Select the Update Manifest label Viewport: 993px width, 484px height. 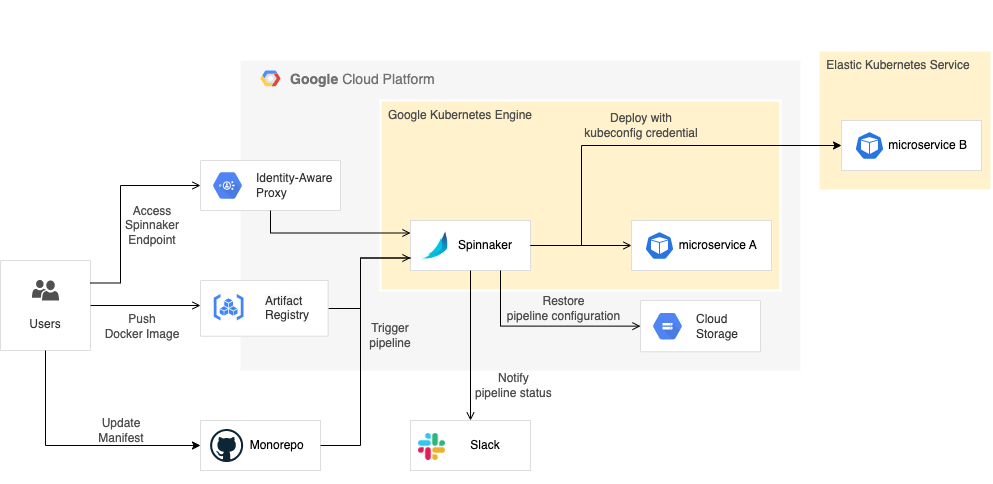(121, 430)
